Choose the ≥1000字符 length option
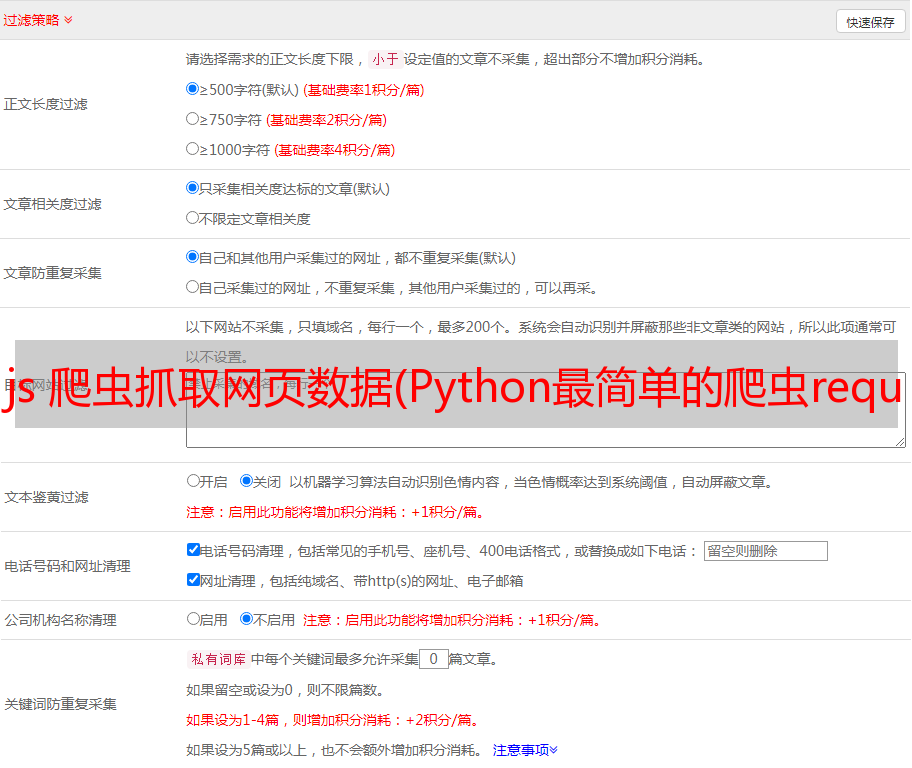The image size is (912, 768). tap(193, 148)
